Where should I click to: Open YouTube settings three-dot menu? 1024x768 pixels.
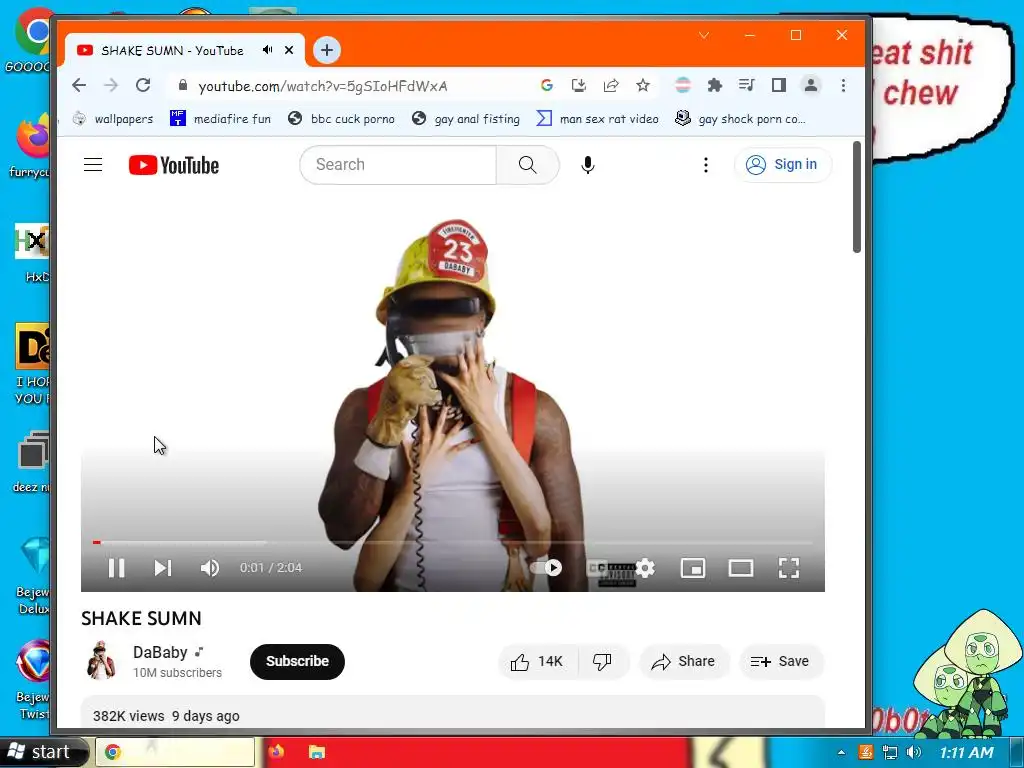point(705,165)
